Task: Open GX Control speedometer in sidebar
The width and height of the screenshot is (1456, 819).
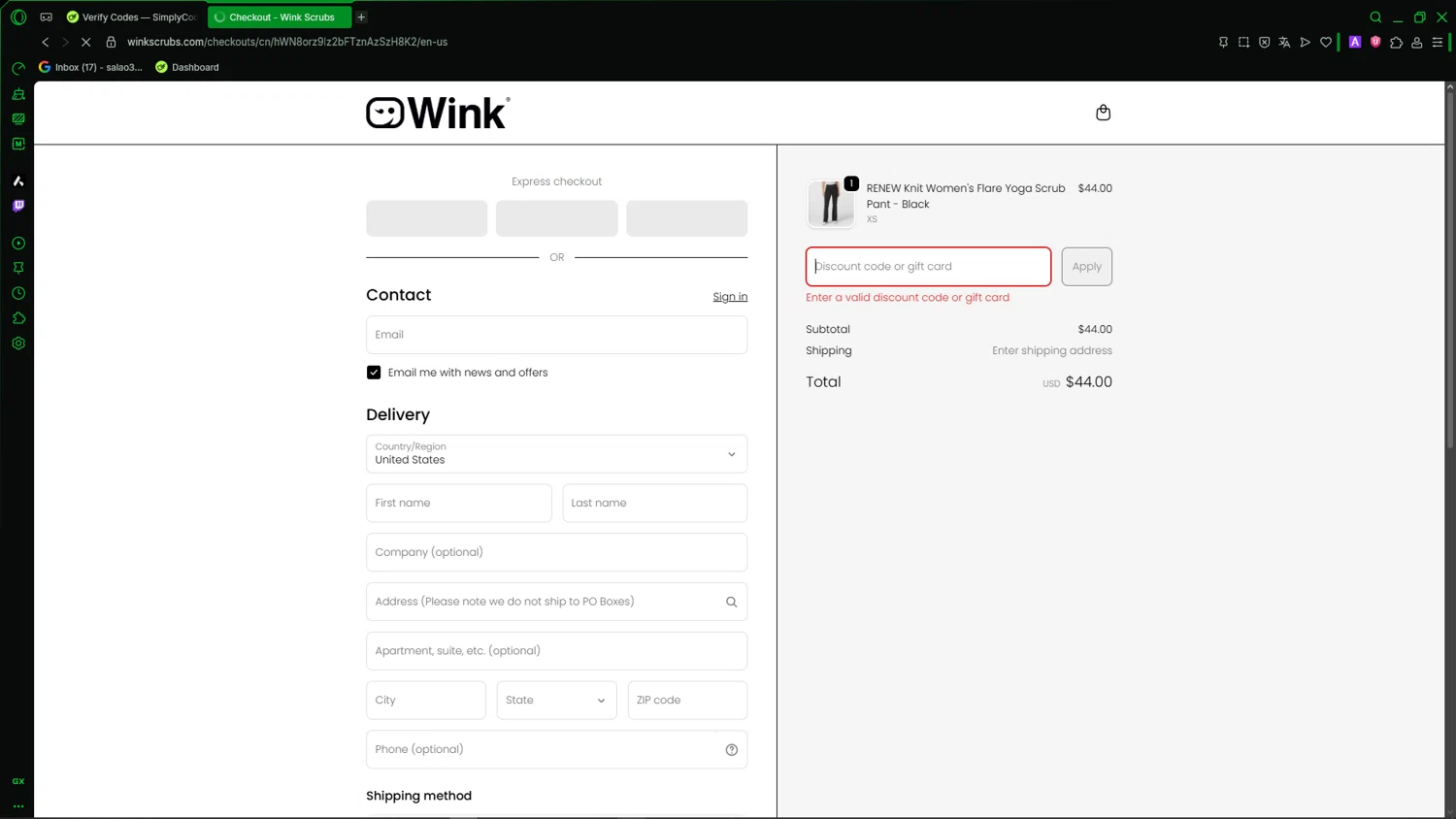Action: pos(18,69)
